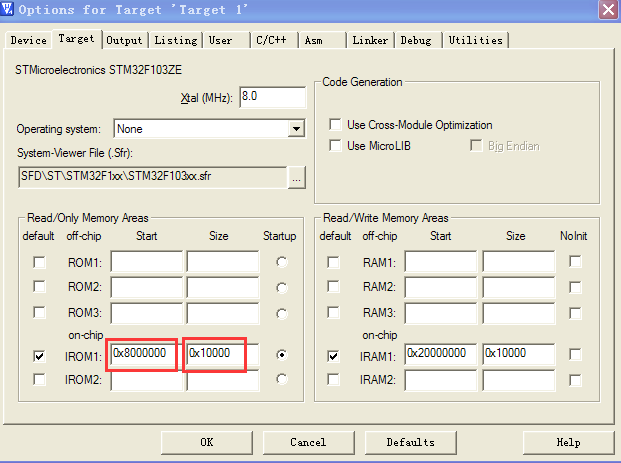Expand the Operating system dropdown

296,129
